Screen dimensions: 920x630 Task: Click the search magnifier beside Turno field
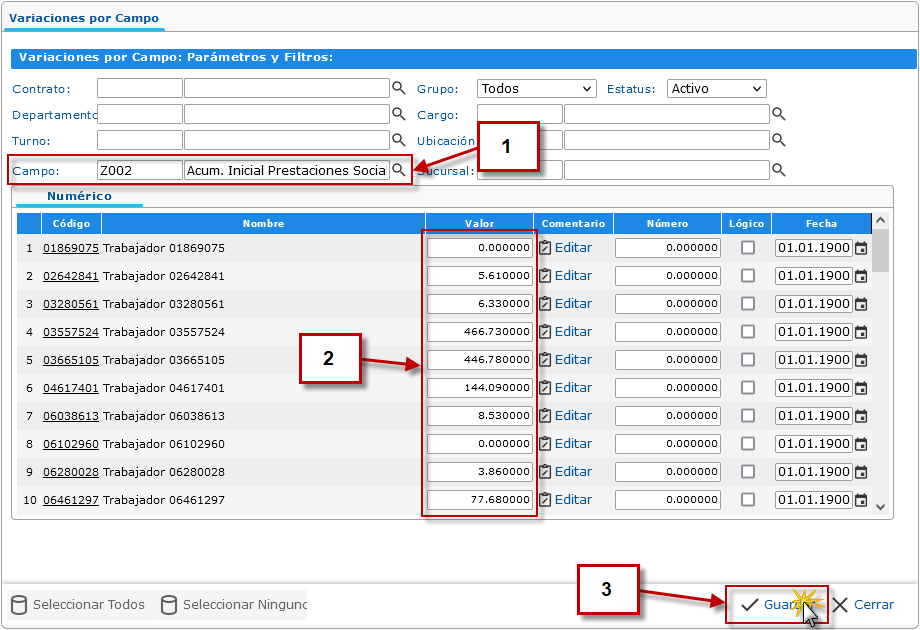(398, 140)
